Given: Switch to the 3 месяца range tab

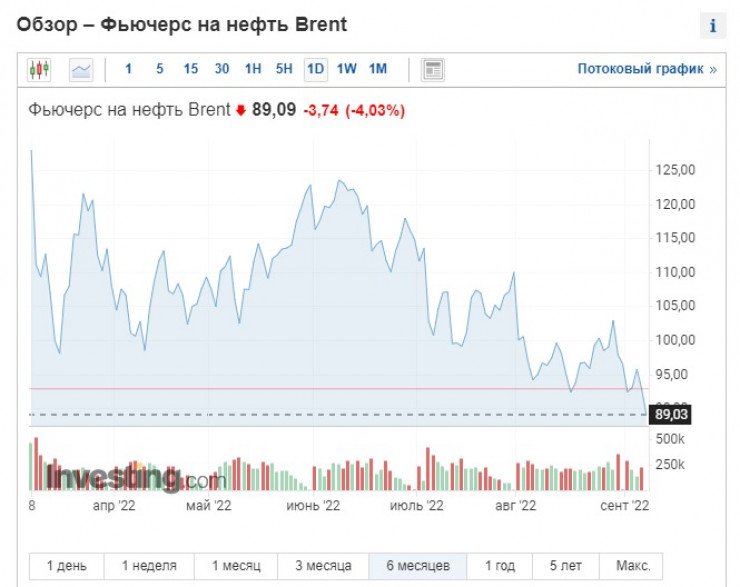Looking at the screenshot, I should (x=323, y=566).
